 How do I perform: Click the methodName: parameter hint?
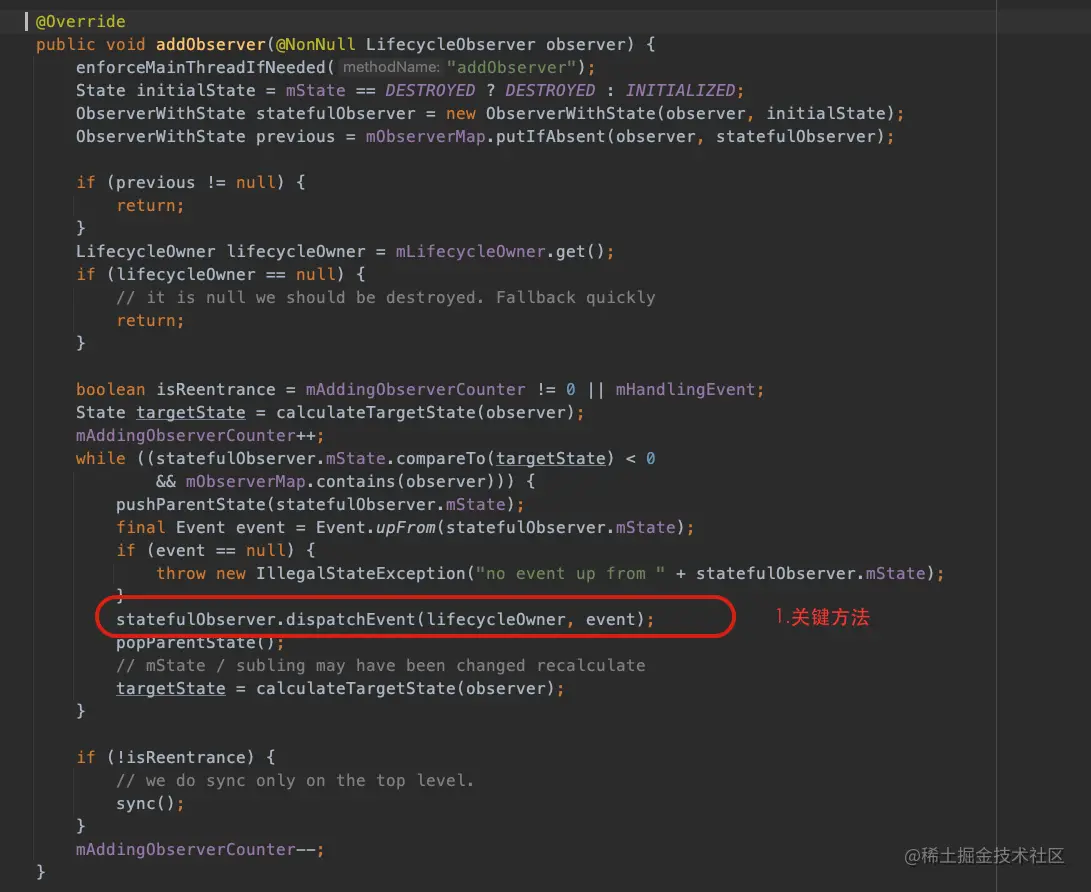click(391, 67)
